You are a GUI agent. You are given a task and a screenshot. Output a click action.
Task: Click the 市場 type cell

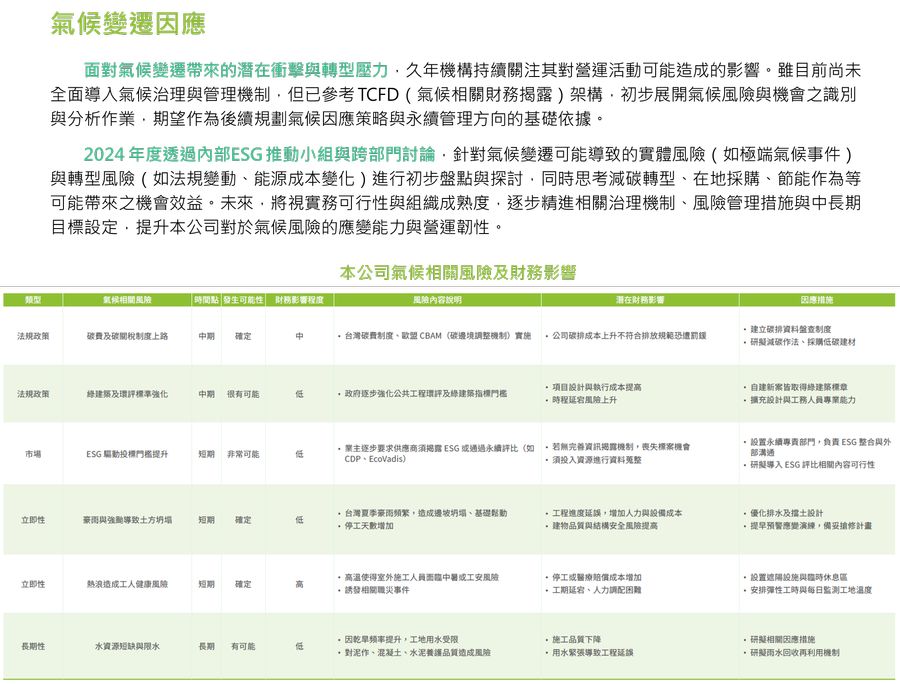pos(33,454)
